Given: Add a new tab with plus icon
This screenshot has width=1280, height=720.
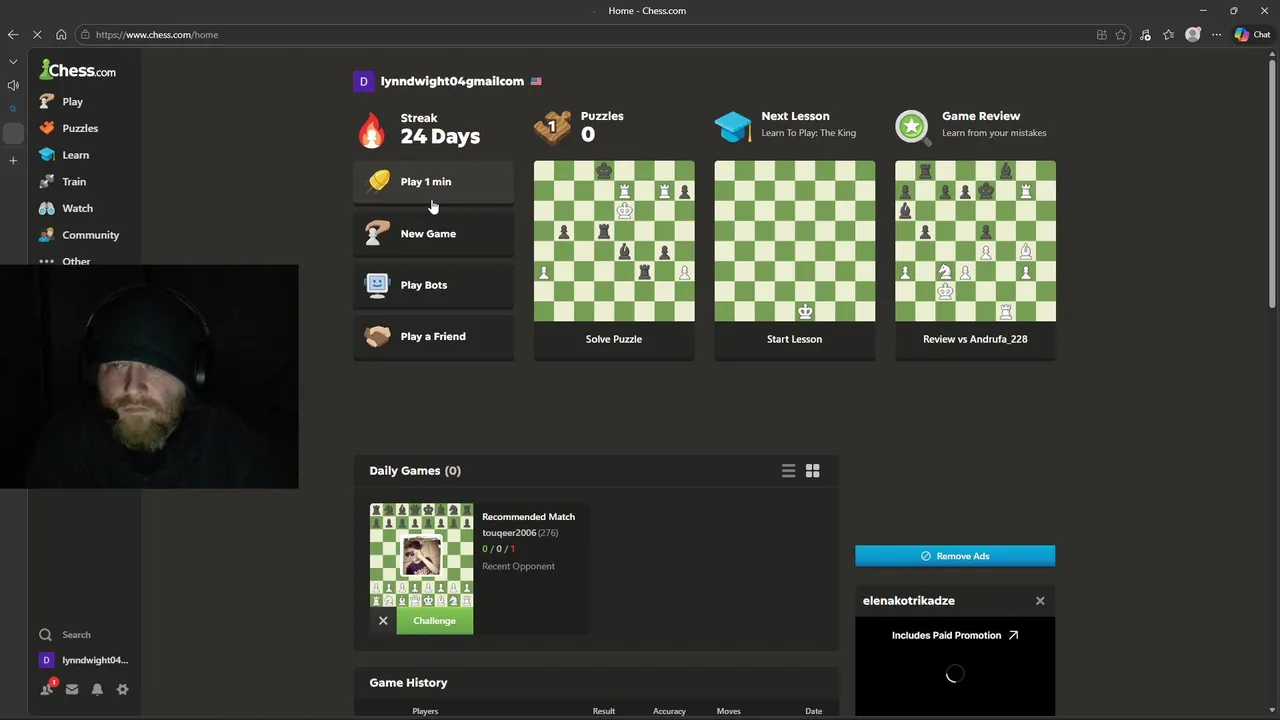Looking at the screenshot, I should tap(13, 160).
